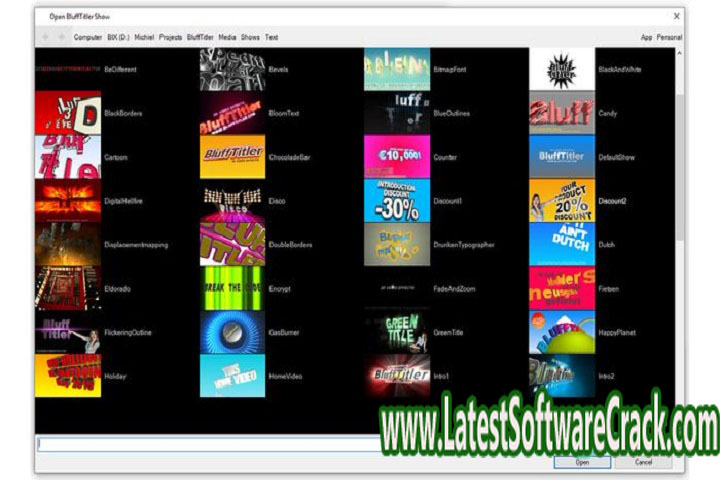Select the ChocolateBar show thumbnail
Viewport: 720px width, 480px height.
coord(232,157)
